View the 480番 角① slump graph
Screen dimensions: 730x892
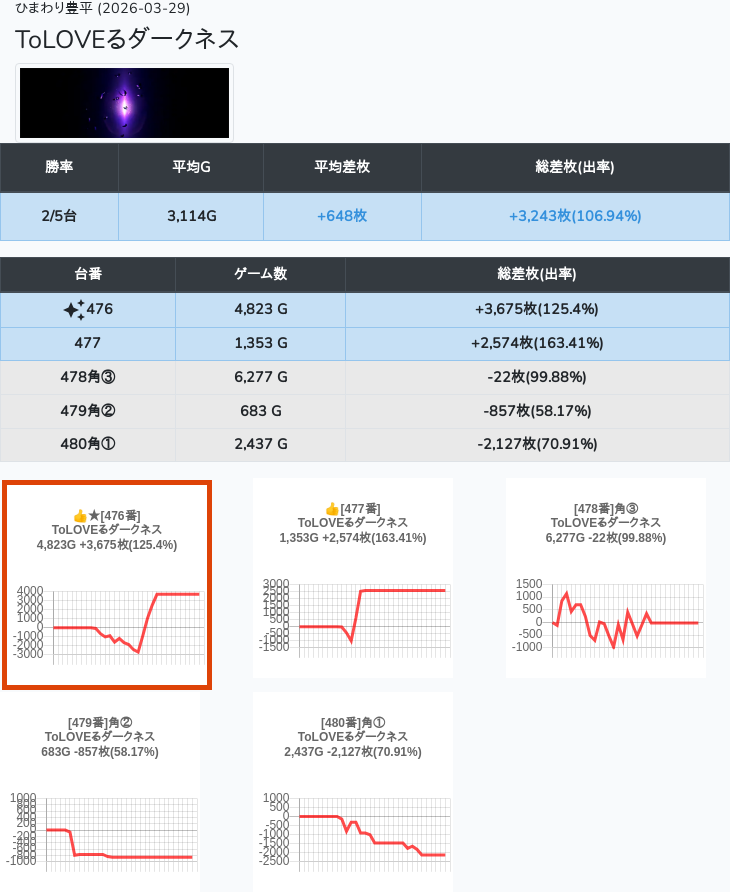(352, 830)
